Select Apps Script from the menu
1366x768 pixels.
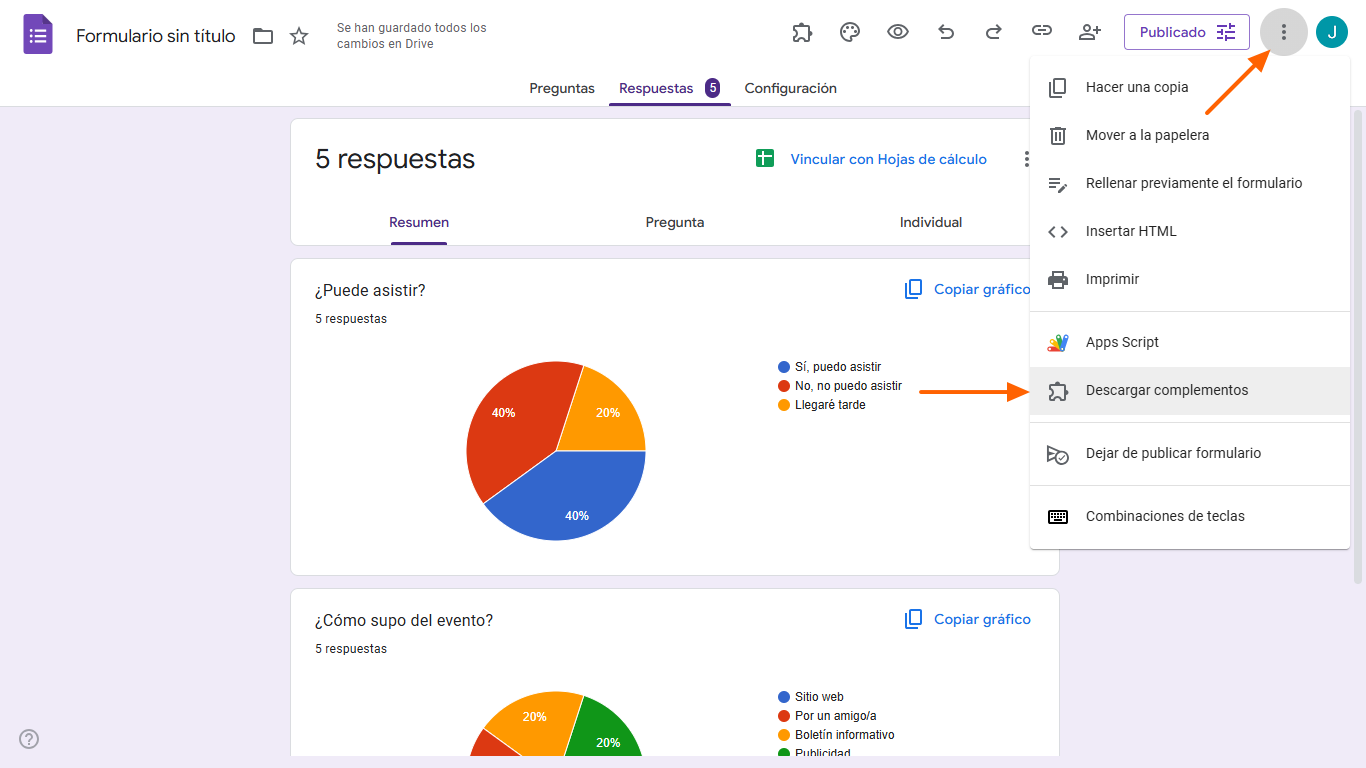pos(1122,341)
